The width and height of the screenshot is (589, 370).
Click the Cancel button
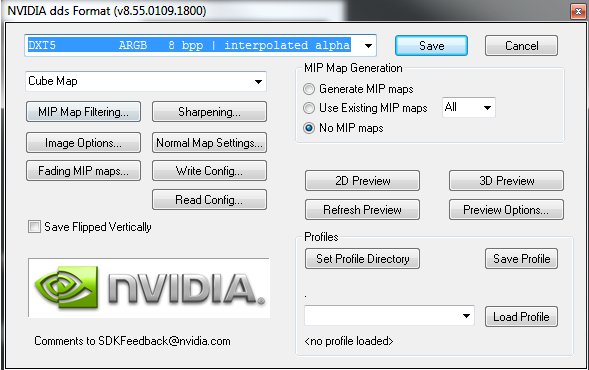click(521, 46)
